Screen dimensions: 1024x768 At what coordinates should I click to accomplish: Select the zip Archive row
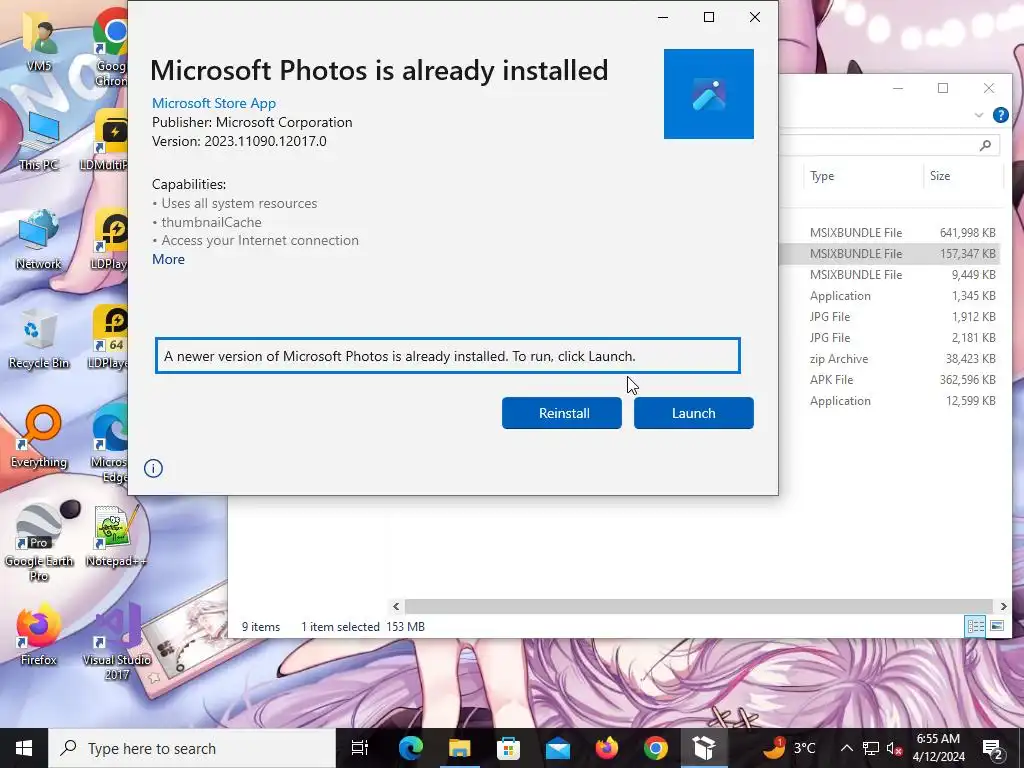[889, 359]
